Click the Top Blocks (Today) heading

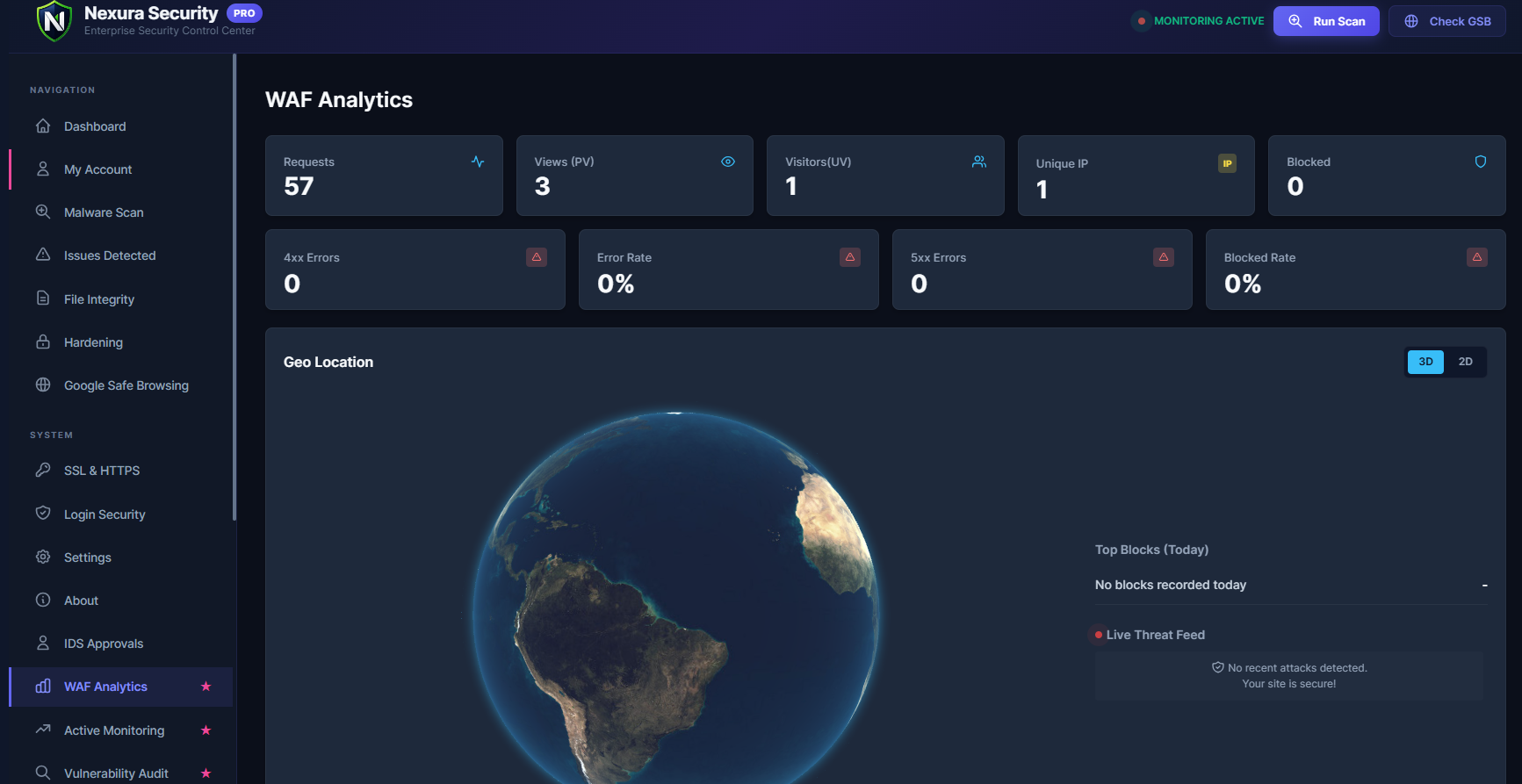(1151, 550)
